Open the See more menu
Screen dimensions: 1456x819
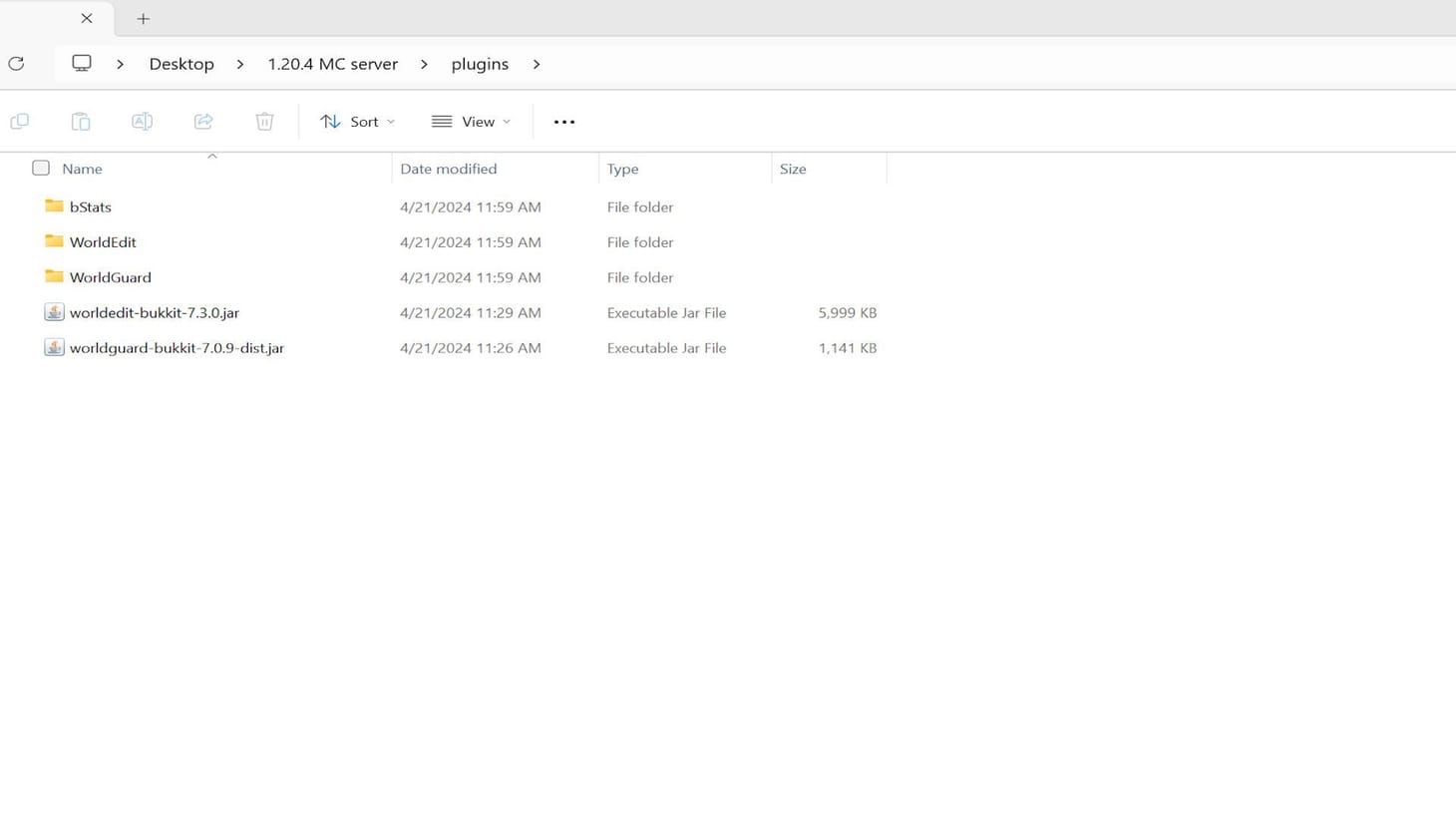tap(563, 121)
